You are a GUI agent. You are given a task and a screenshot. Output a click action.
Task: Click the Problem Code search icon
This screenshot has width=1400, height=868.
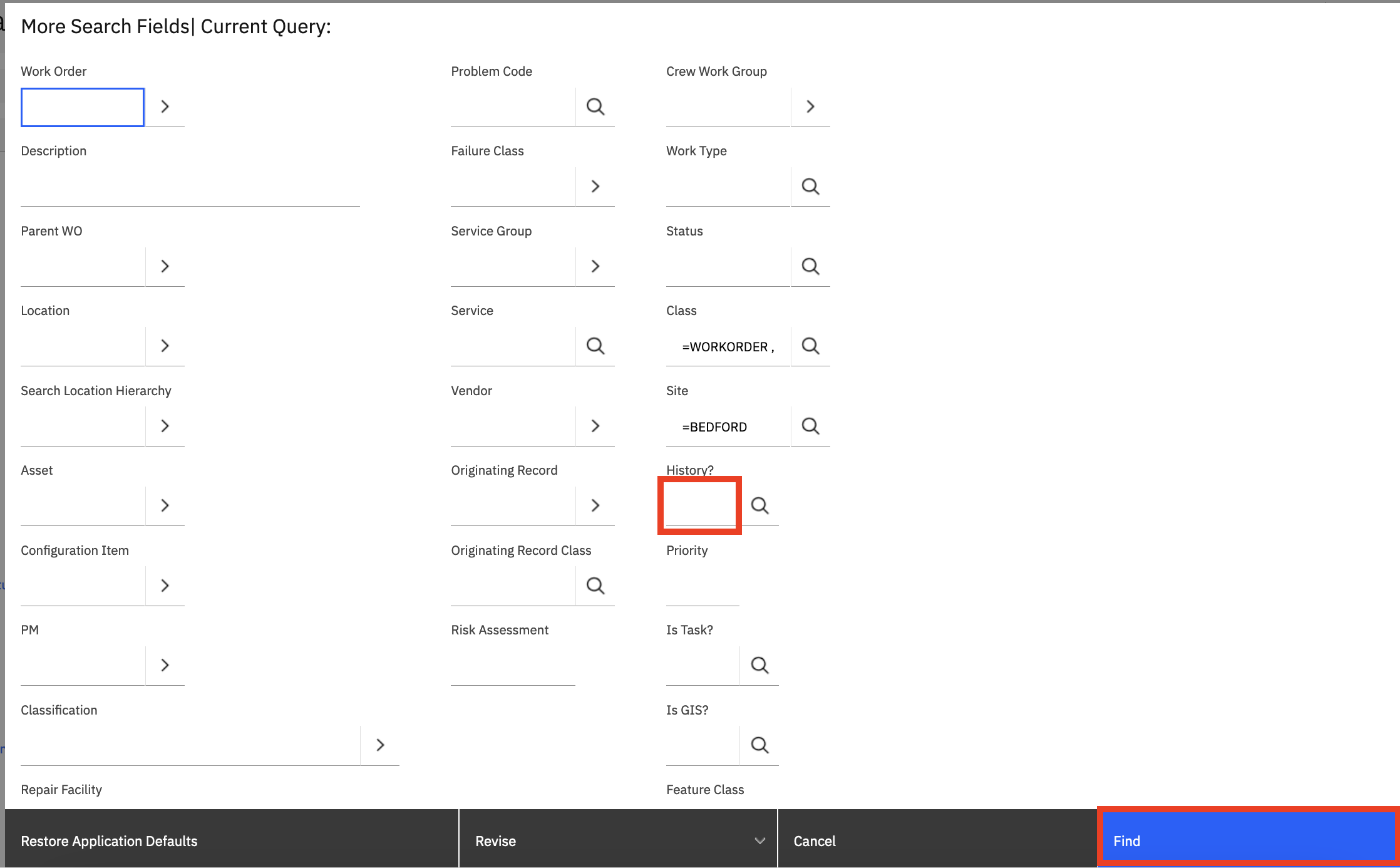[x=596, y=106]
